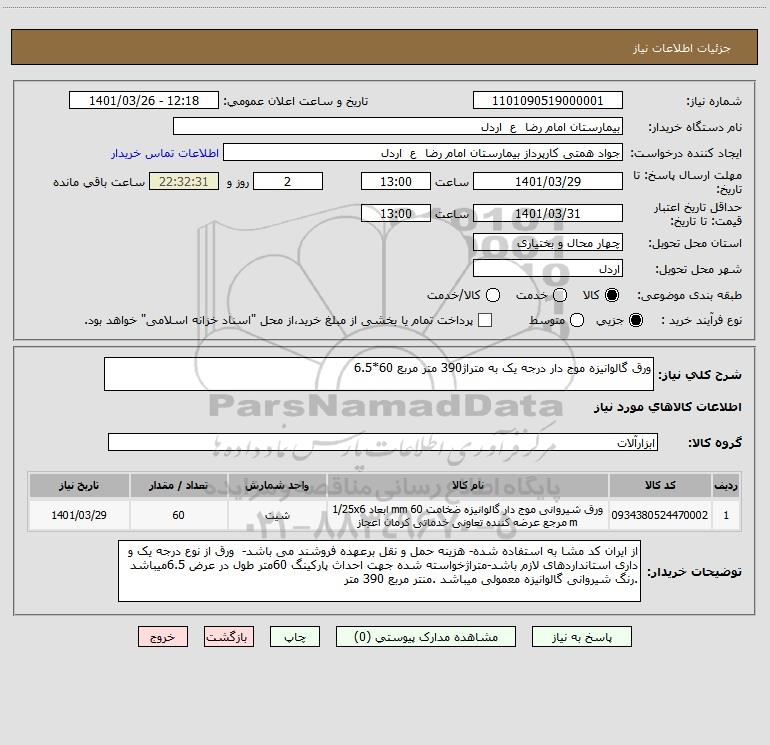Viewport: 770px width, 745px height.
Task: Open the اطلاعات تماس خریدار link
Action: tap(165, 153)
